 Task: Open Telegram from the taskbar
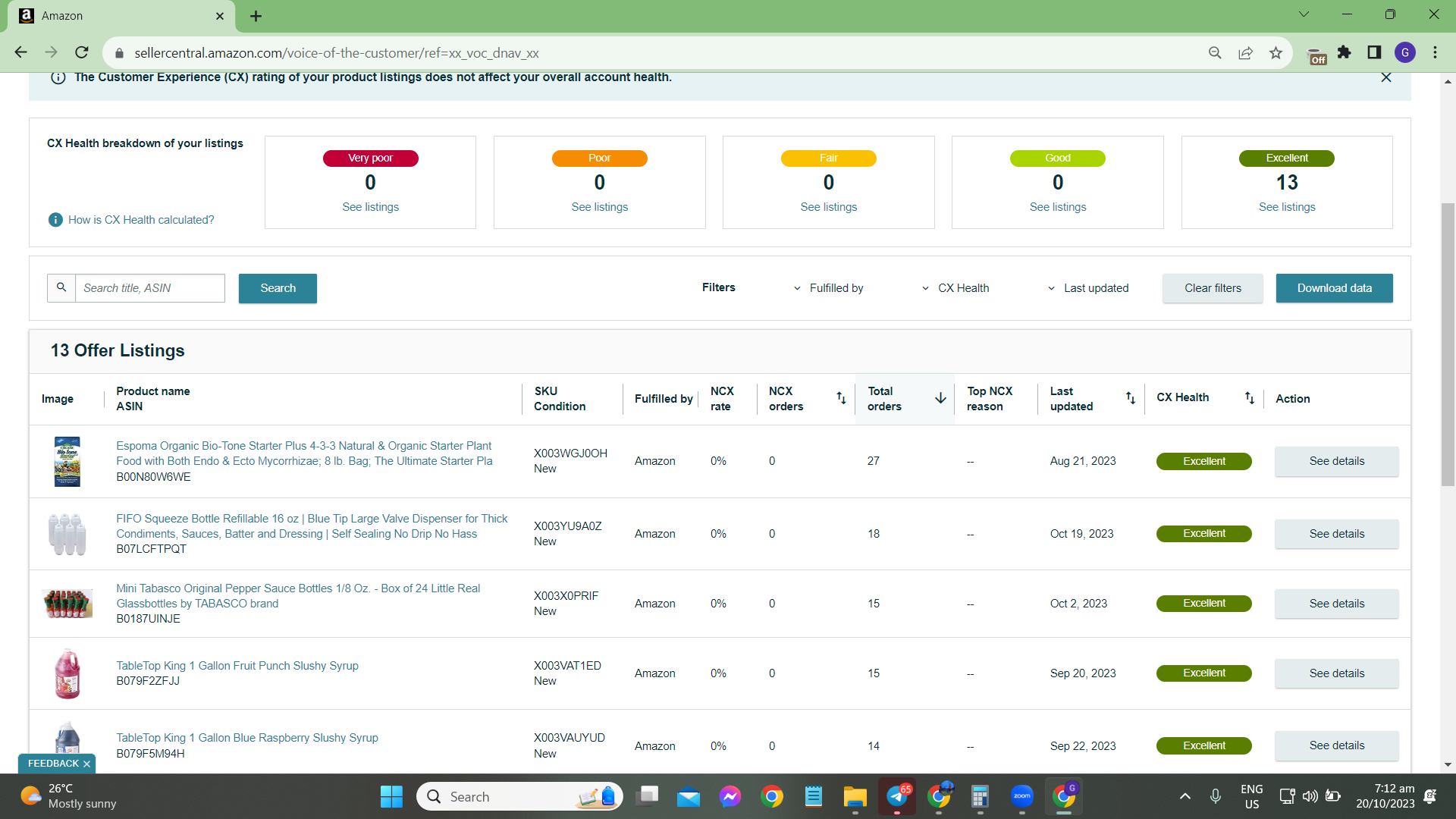point(897,797)
